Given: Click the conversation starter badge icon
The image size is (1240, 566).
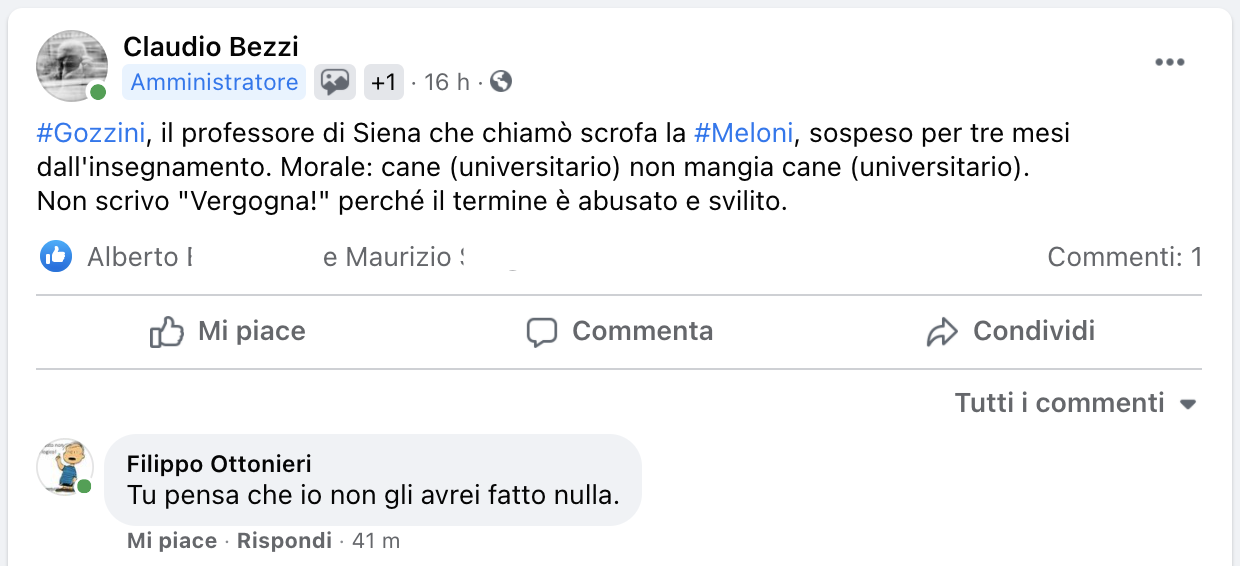Looking at the screenshot, I should click(335, 82).
